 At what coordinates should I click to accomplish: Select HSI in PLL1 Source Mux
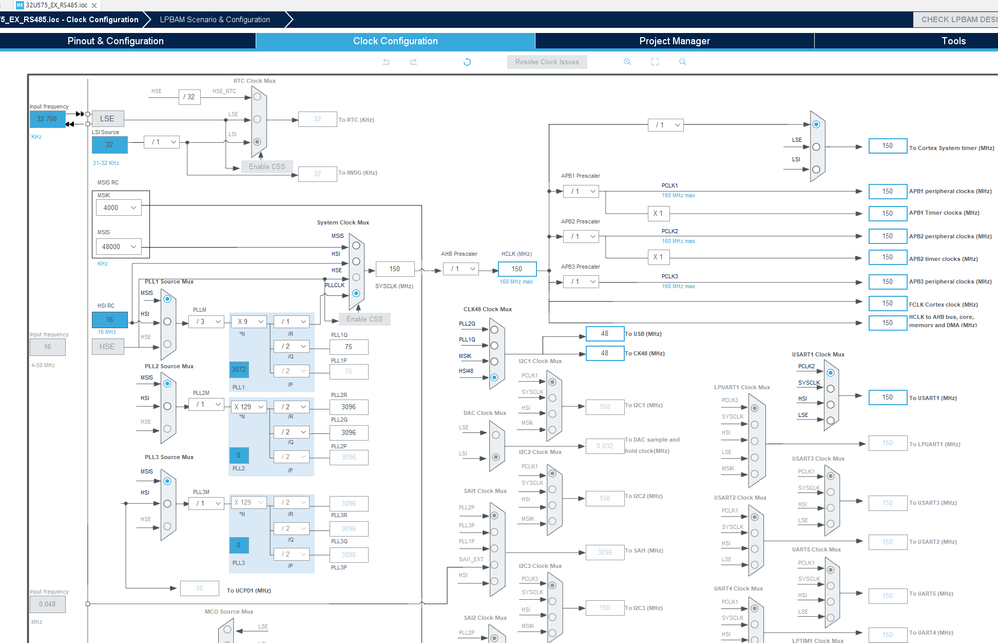[x=167, y=322]
